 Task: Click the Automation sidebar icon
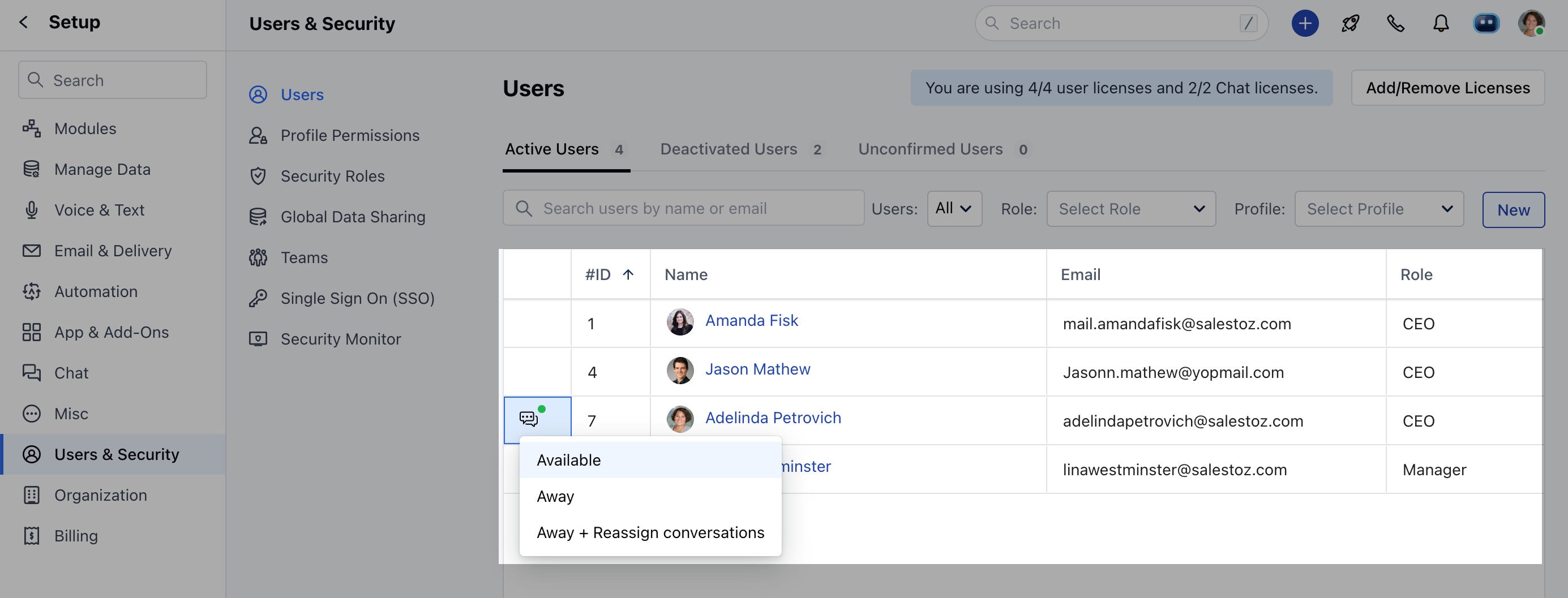pyautogui.click(x=32, y=291)
